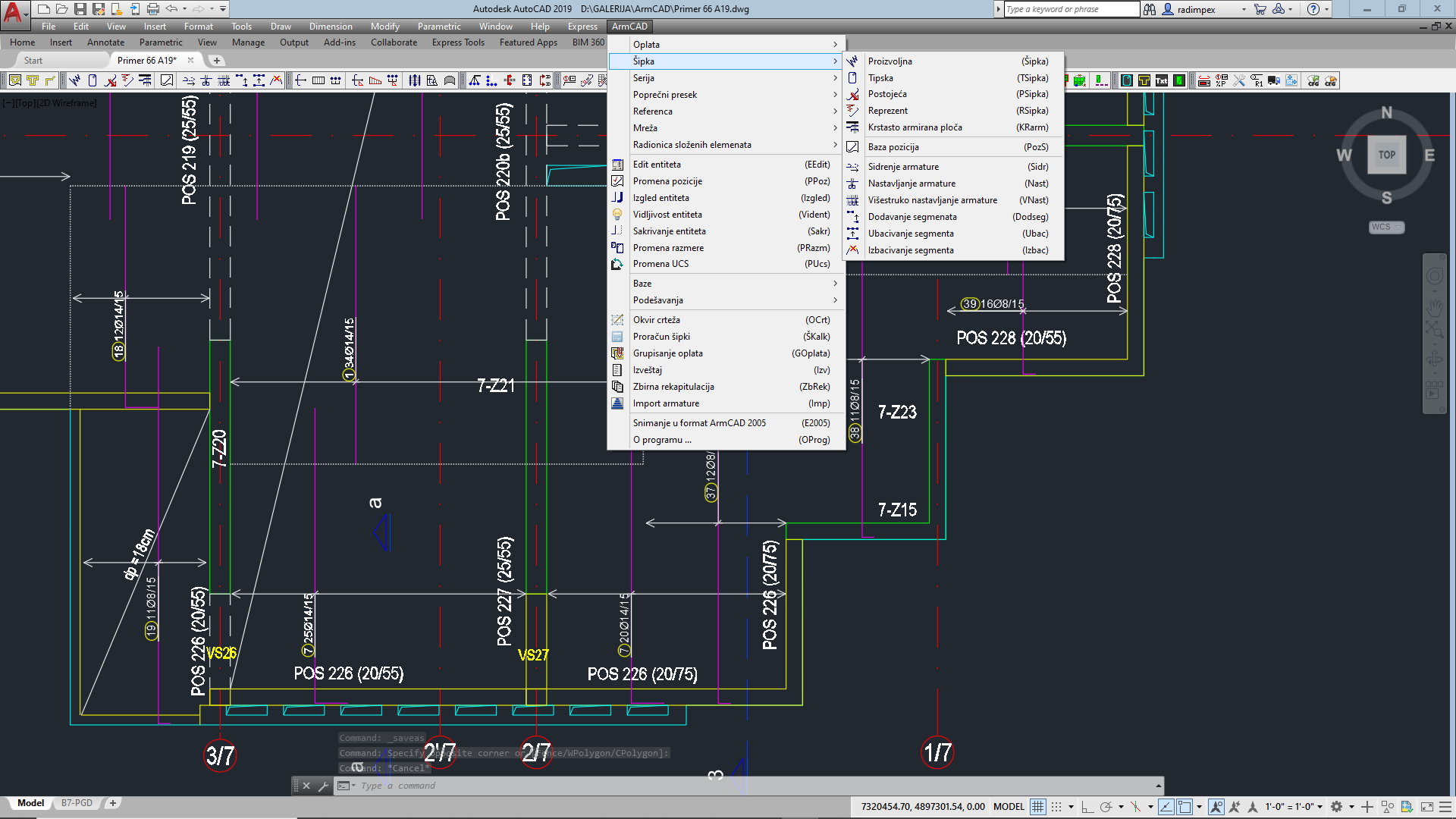The height and width of the screenshot is (819, 1456).
Task: Toggle drawing grid display in status bar
Action: tap(1037, 807)
